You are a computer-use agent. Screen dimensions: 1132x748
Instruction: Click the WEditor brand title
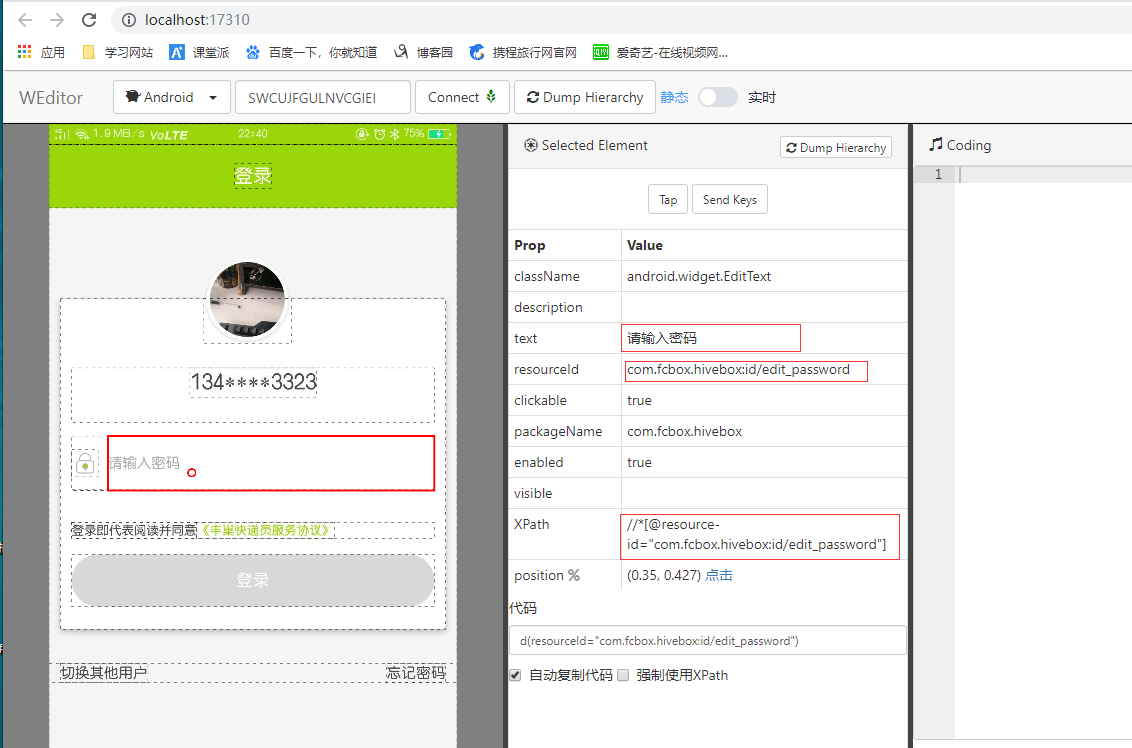(x=51, y=97)
